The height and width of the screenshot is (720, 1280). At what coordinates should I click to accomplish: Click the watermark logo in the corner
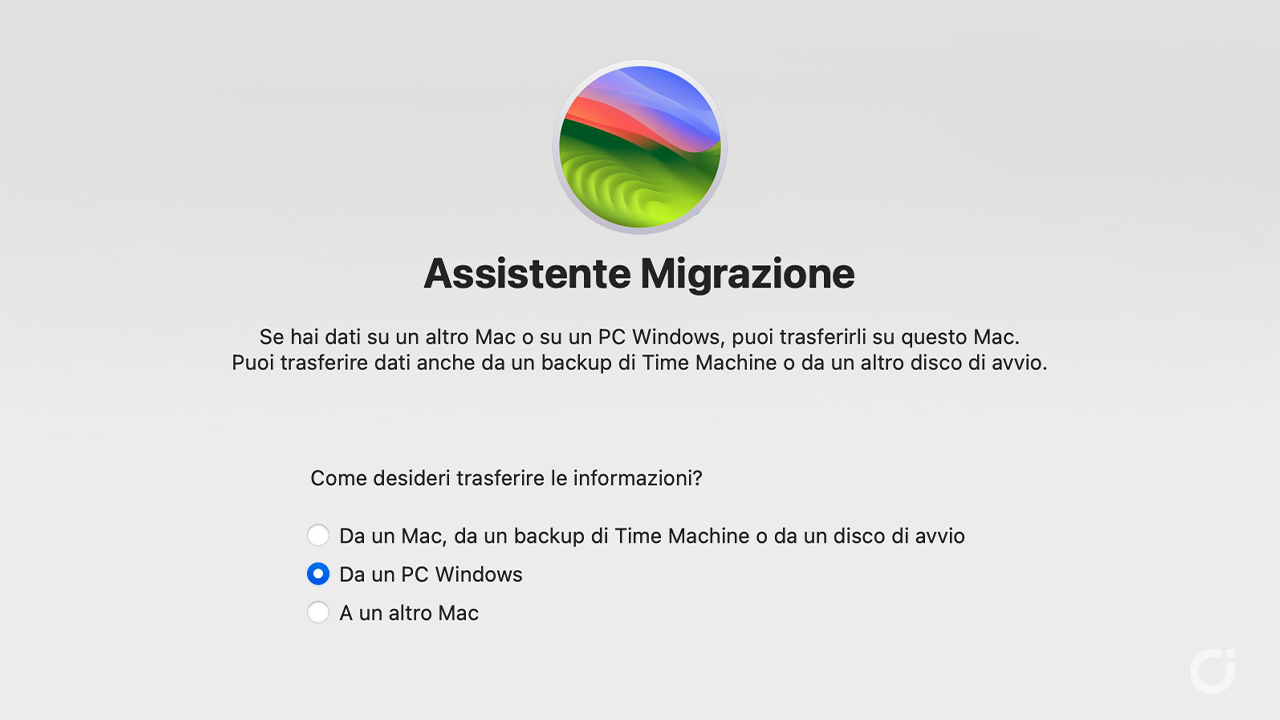coord(1213,671)
